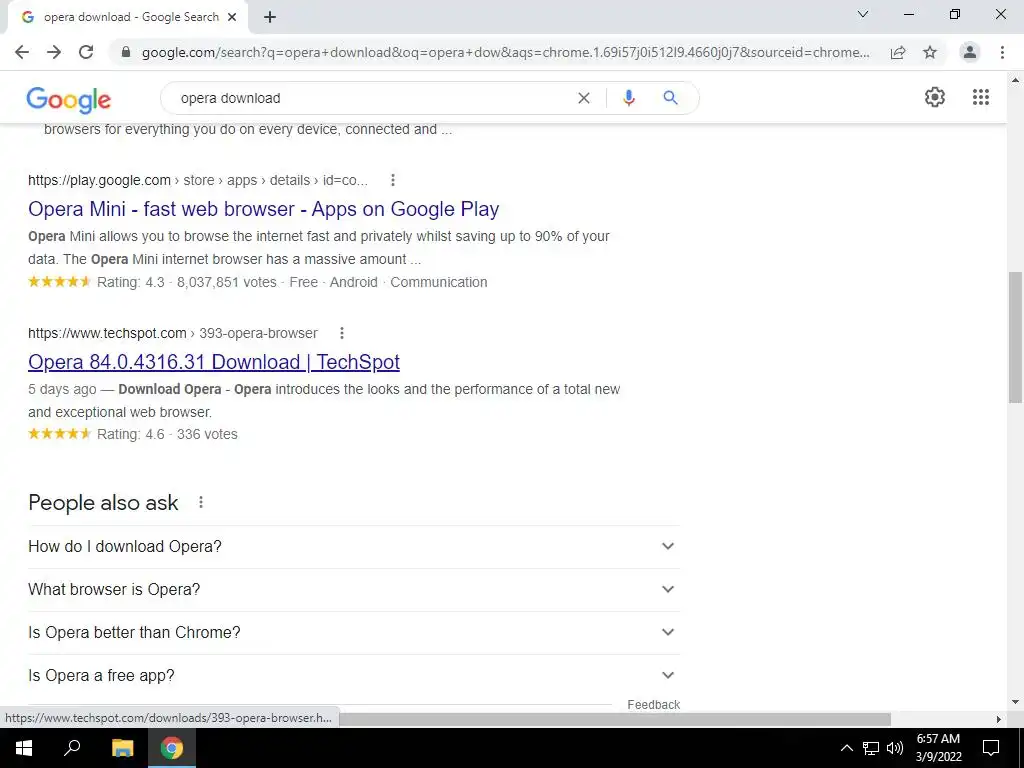Click scroll-right arrow of horizontal scrollbar

998,719
